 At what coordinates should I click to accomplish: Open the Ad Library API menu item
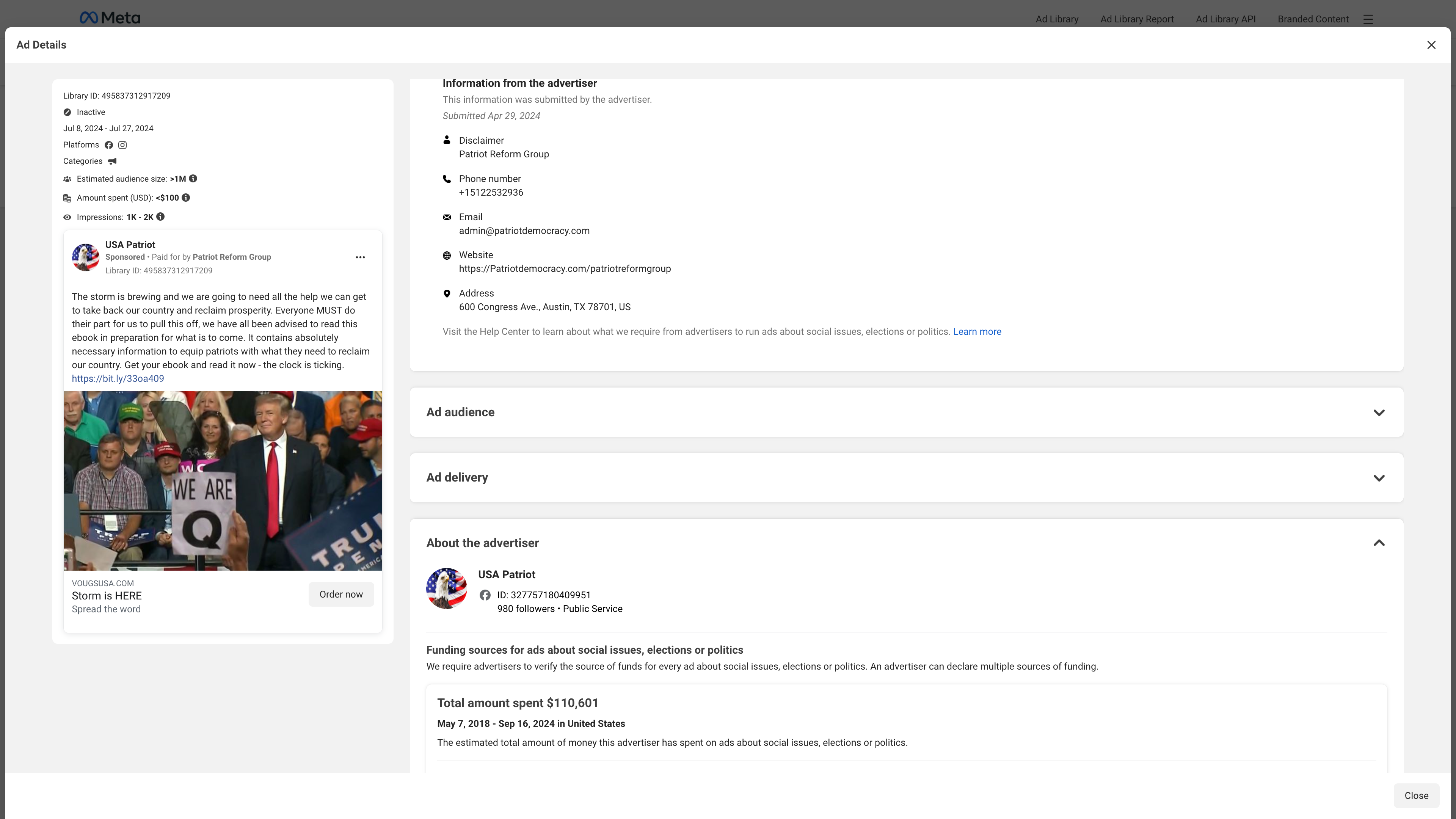point(1225,19)
